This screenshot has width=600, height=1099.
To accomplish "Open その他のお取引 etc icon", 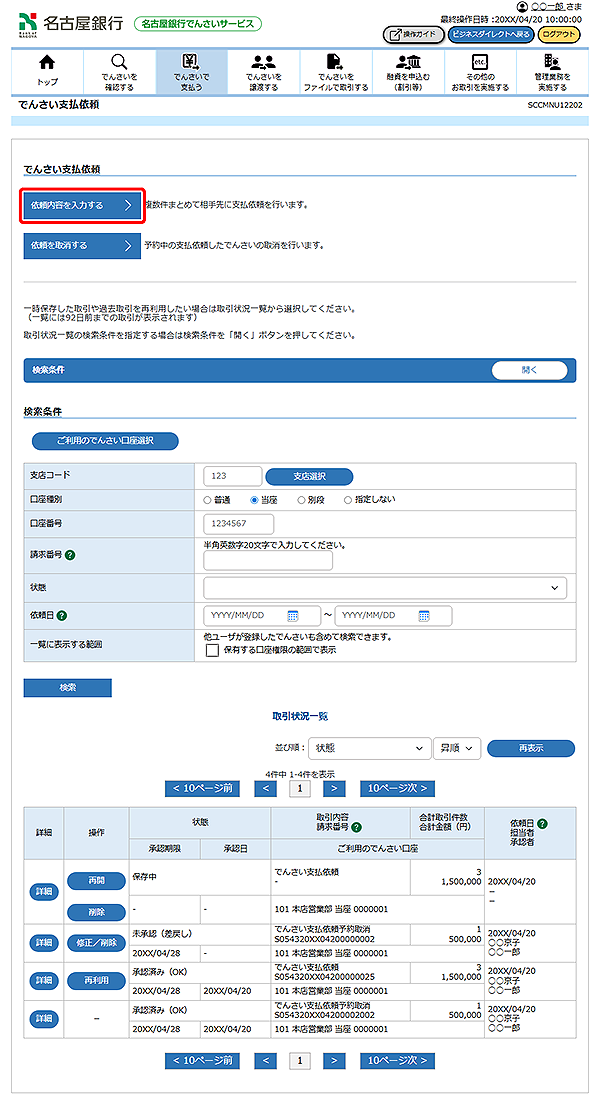I will pos(479,63).
